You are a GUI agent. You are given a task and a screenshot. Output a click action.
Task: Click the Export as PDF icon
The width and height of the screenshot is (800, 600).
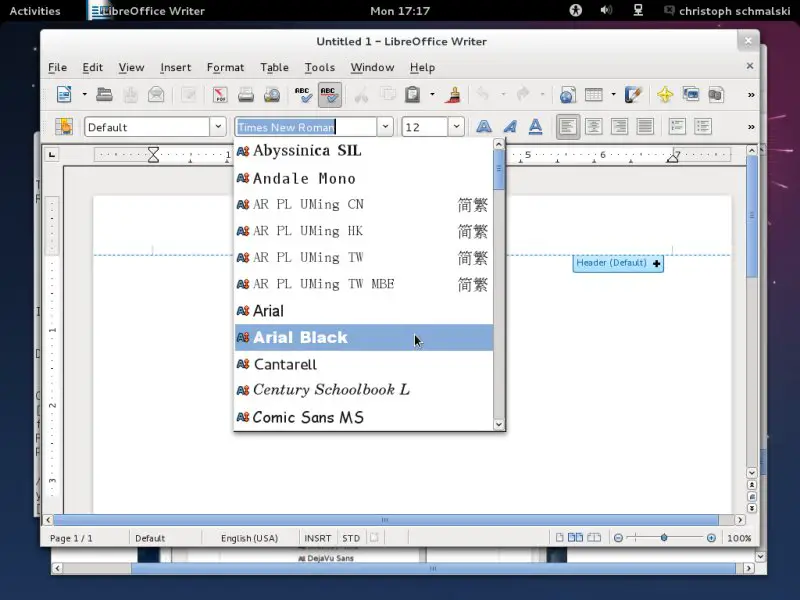[220, 94]
